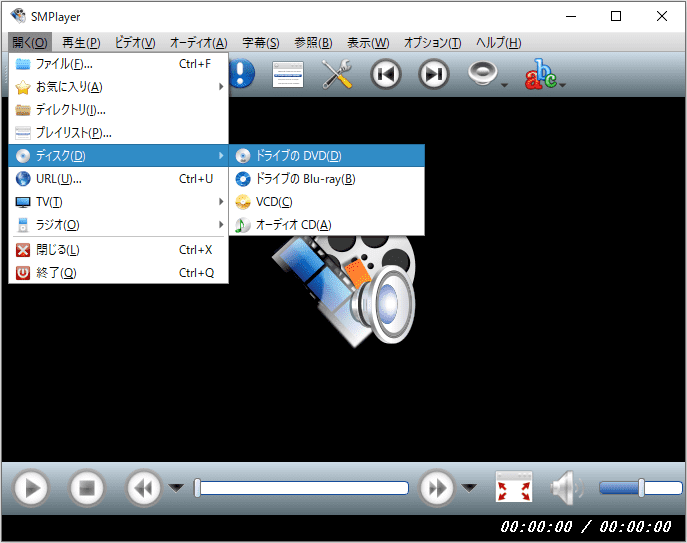Open the ラジオ(O) radio submenu entry
The width and height of the screenshot is (687, 543).
118,225
